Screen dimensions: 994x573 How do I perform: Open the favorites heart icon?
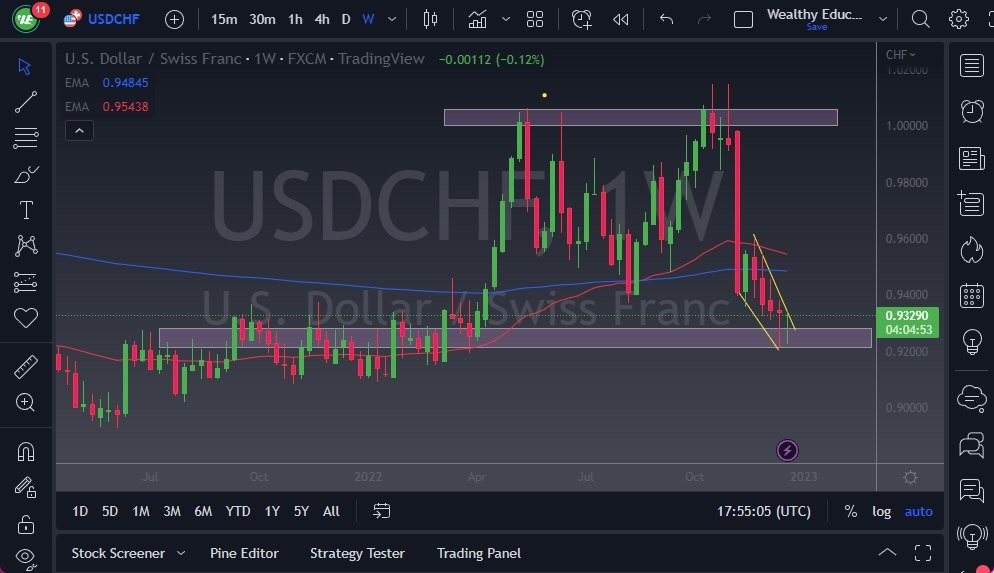25,318
